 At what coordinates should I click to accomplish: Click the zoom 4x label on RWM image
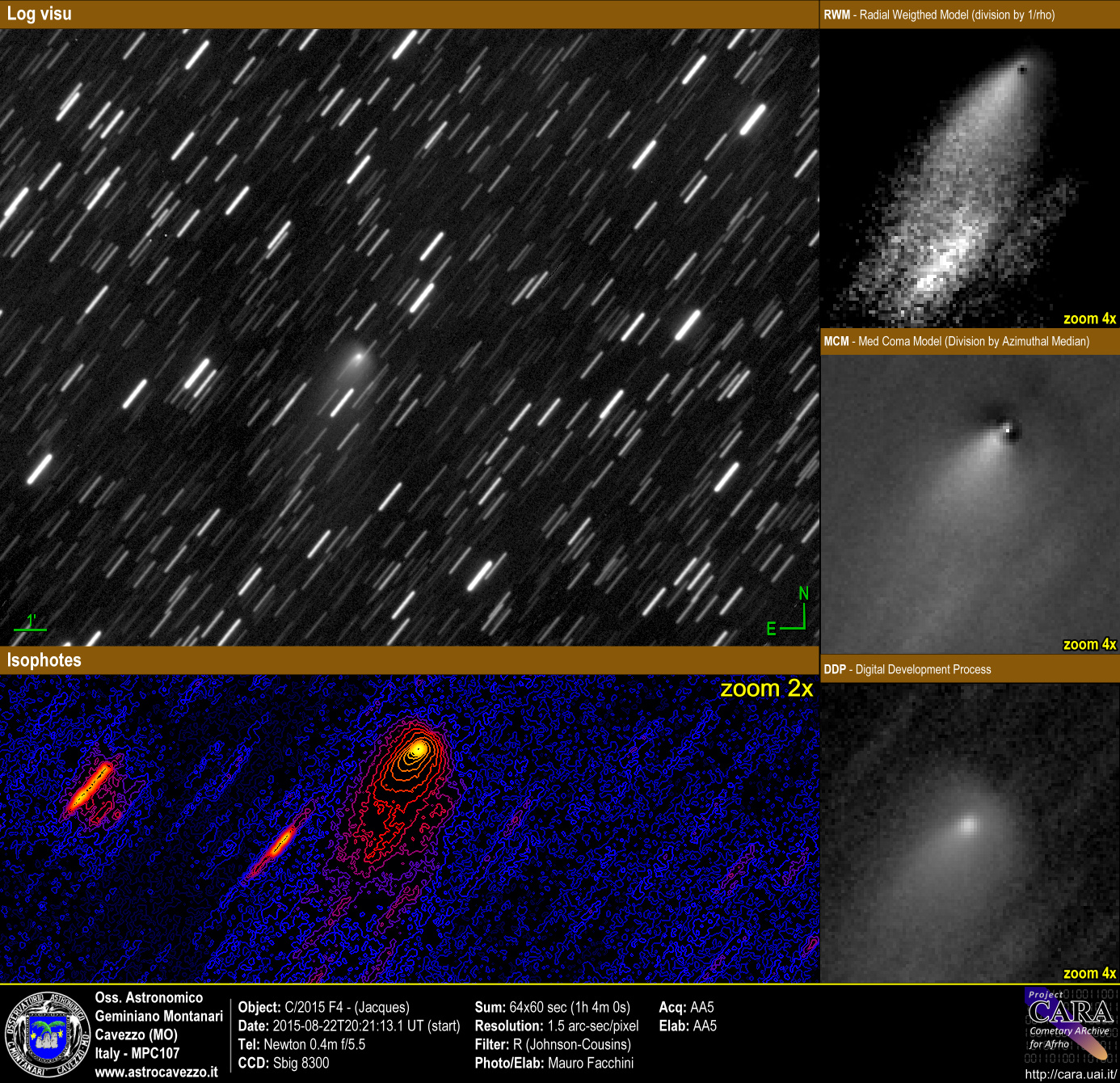point(1089,318)
